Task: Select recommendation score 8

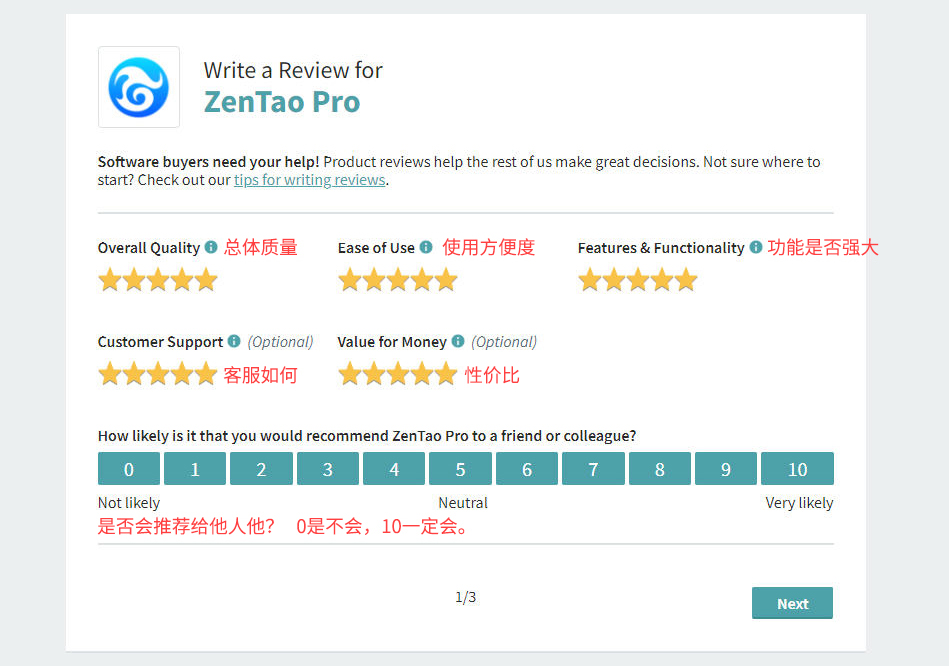Action: tap(660, 469)
